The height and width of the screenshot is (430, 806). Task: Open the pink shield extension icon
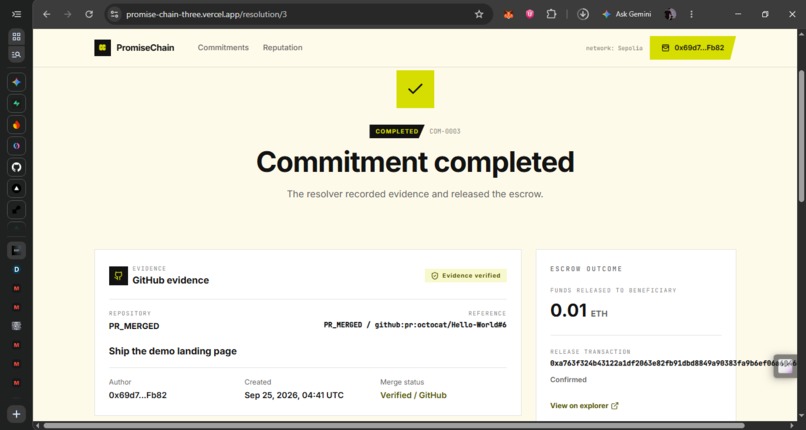coord(530,14)
